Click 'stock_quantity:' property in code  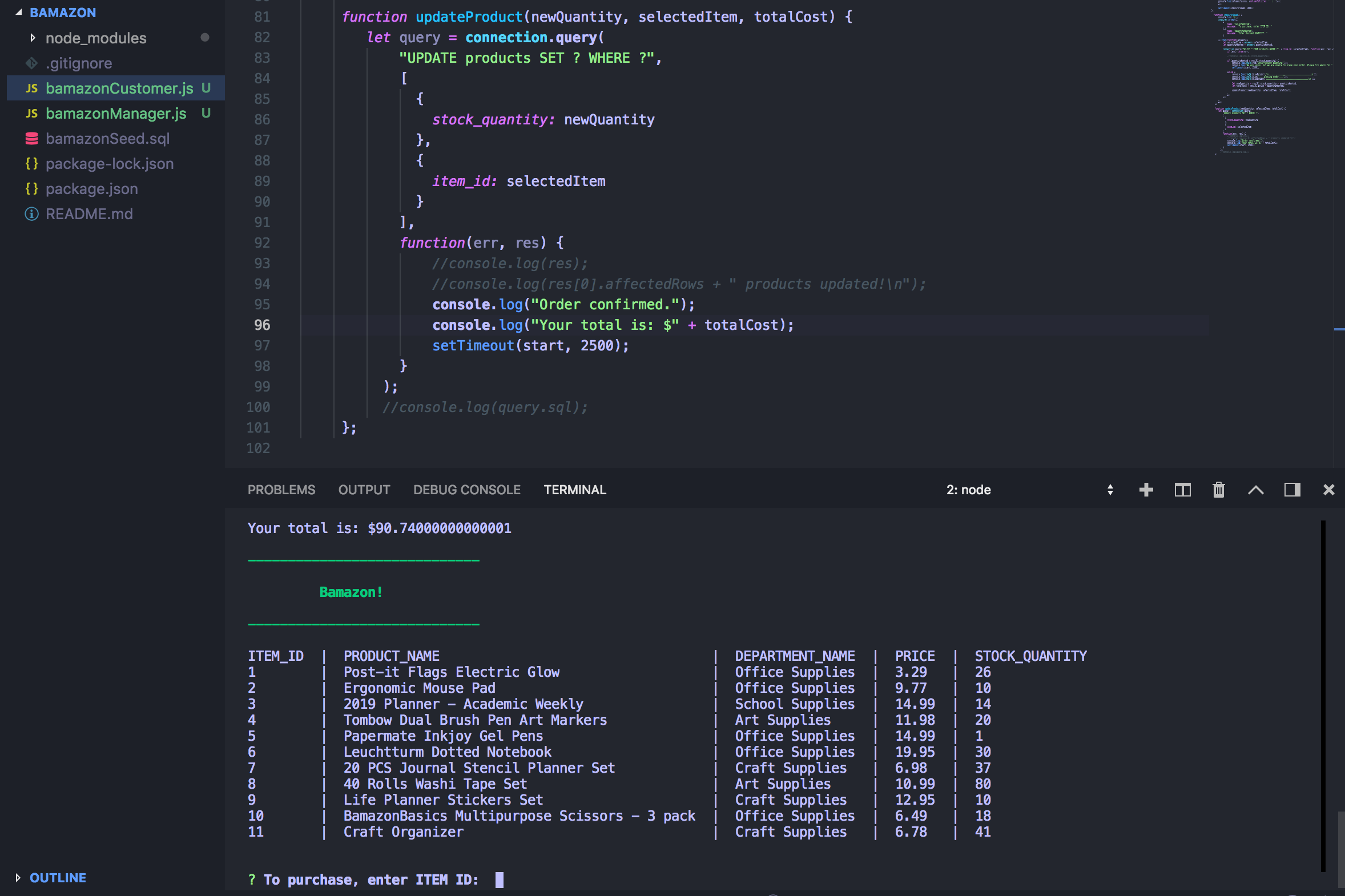(x=493, y=119)
